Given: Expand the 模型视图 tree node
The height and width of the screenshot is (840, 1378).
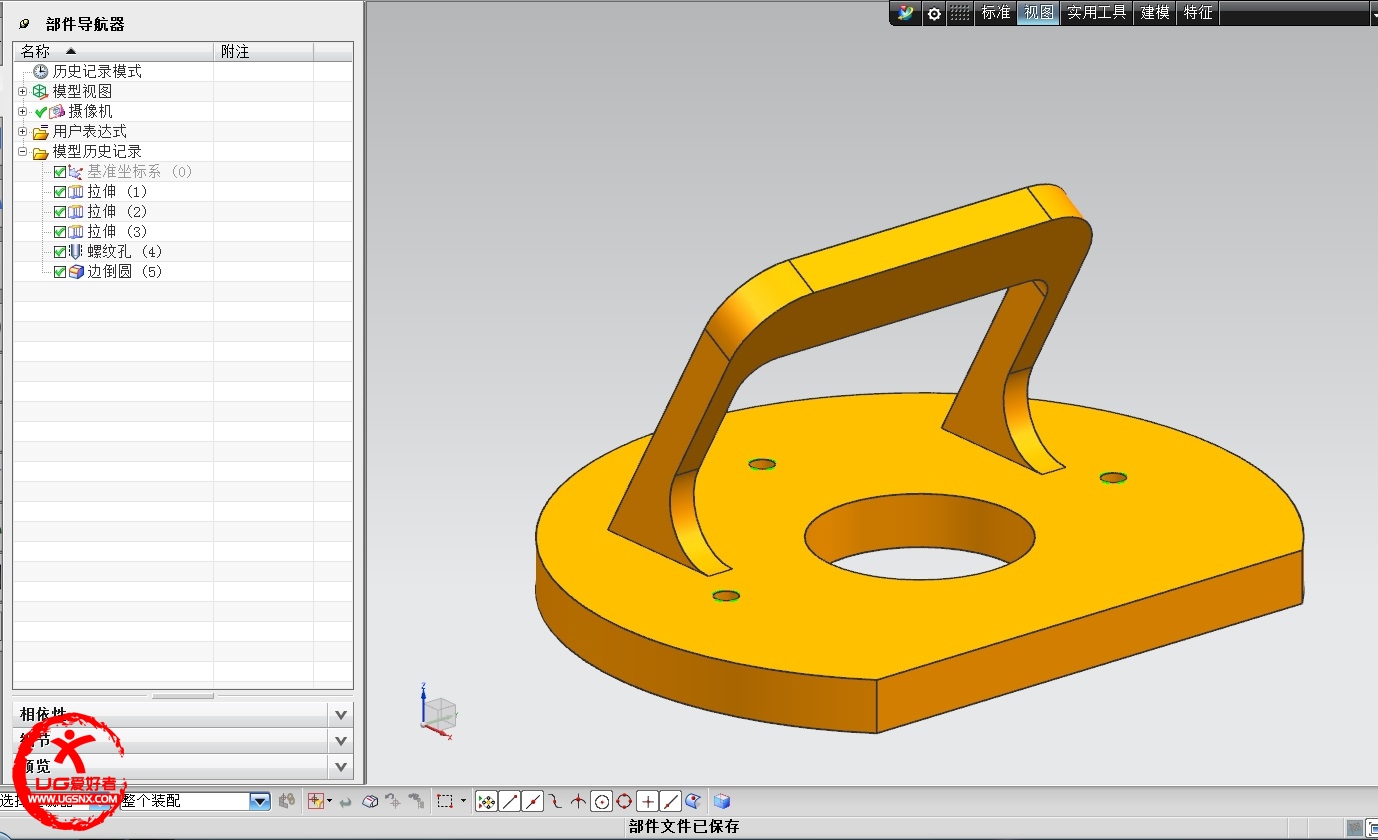Looking at the screenshot, I should (22, 91).
